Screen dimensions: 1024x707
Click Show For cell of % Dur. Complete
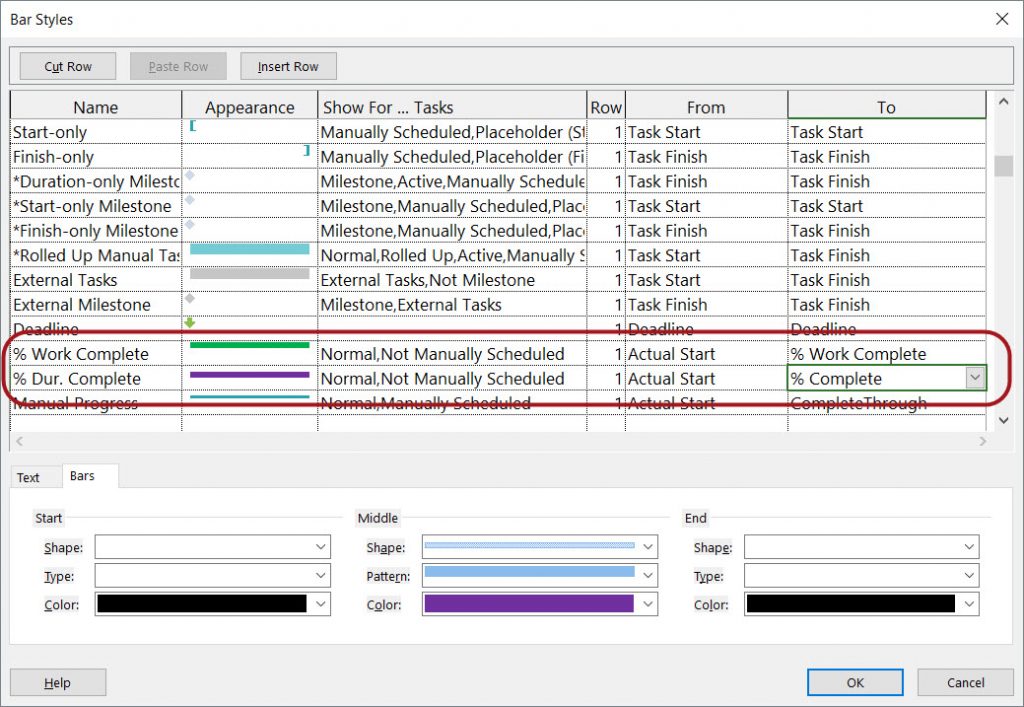pyautogui.click(x=452, y=379)
